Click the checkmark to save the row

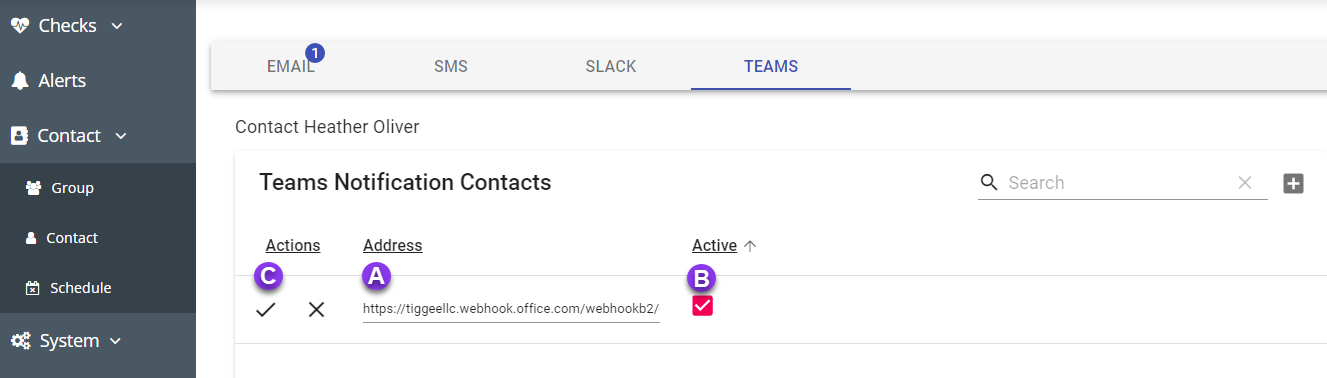point(265,310)
